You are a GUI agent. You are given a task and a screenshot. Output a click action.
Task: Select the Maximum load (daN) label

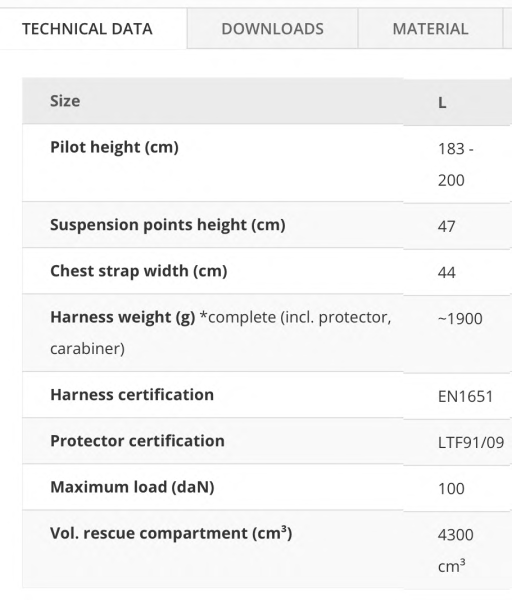point(132,488)
